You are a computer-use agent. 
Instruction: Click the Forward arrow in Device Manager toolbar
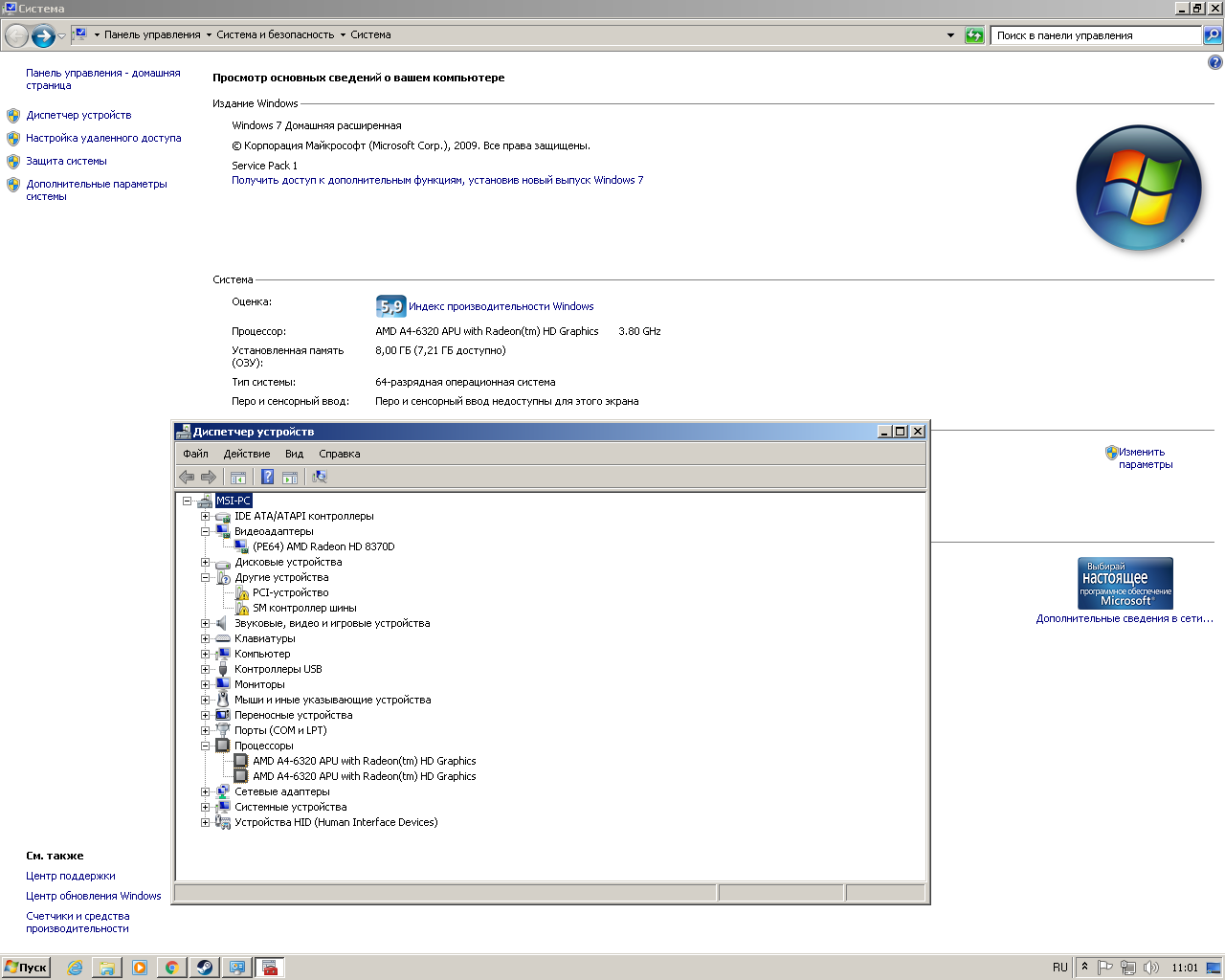coord(208,477)
